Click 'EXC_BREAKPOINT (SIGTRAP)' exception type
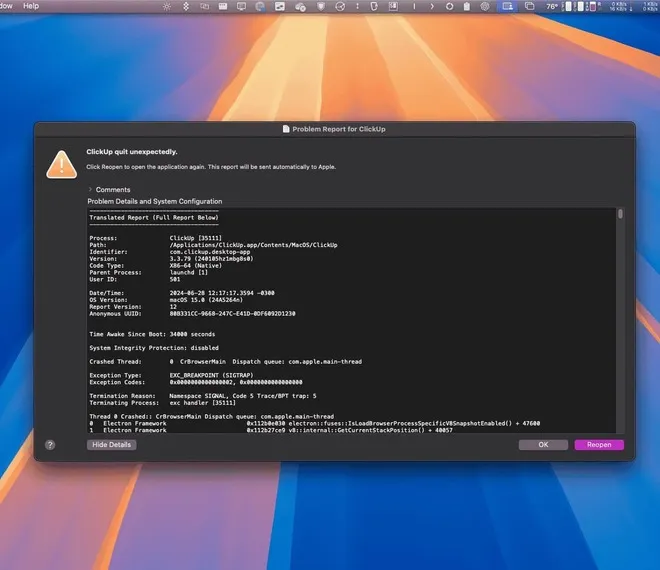This screenshot has width=660, height=570. (211, 375)
